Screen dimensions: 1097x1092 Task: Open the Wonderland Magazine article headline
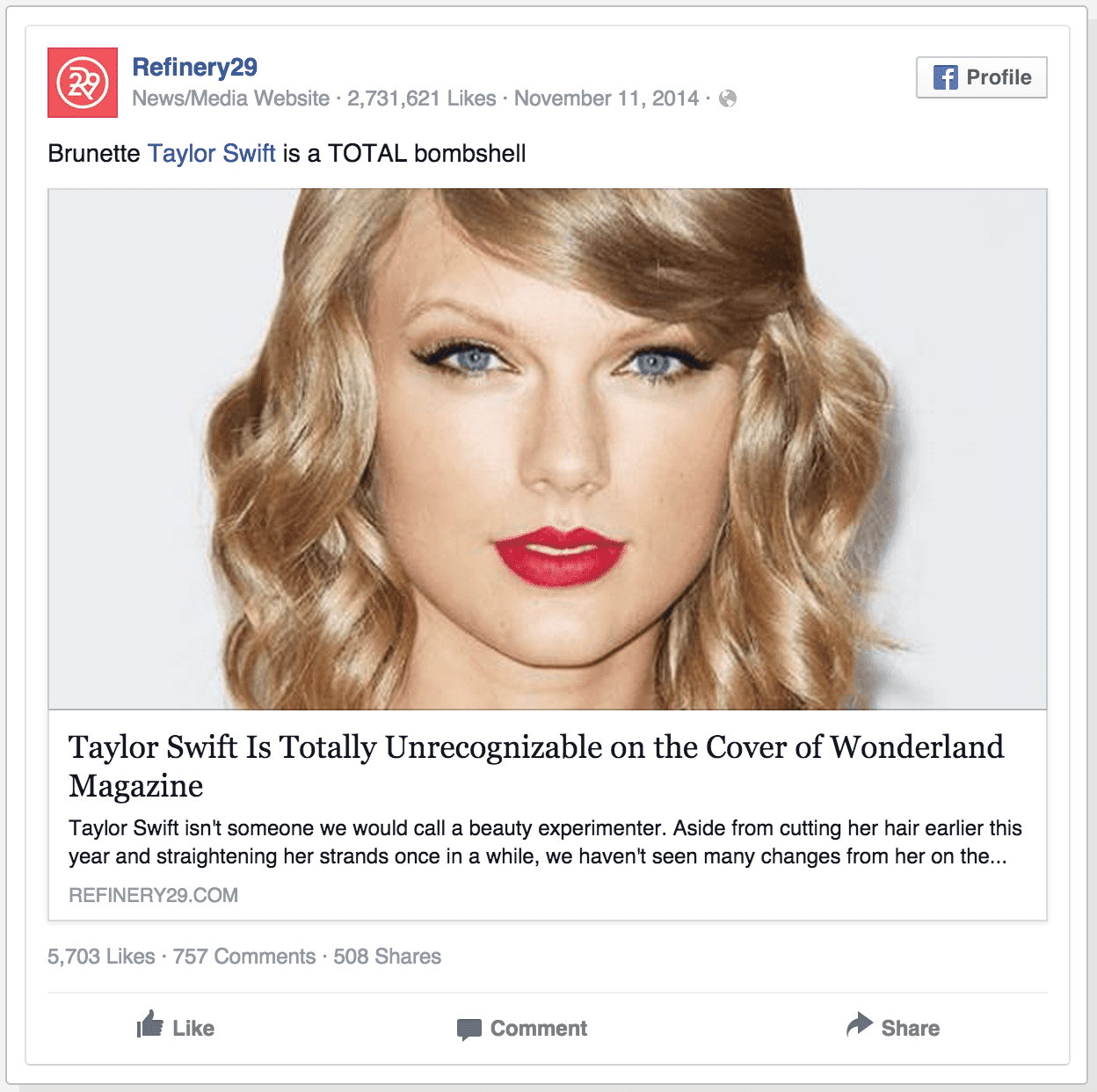pos(536,766)
